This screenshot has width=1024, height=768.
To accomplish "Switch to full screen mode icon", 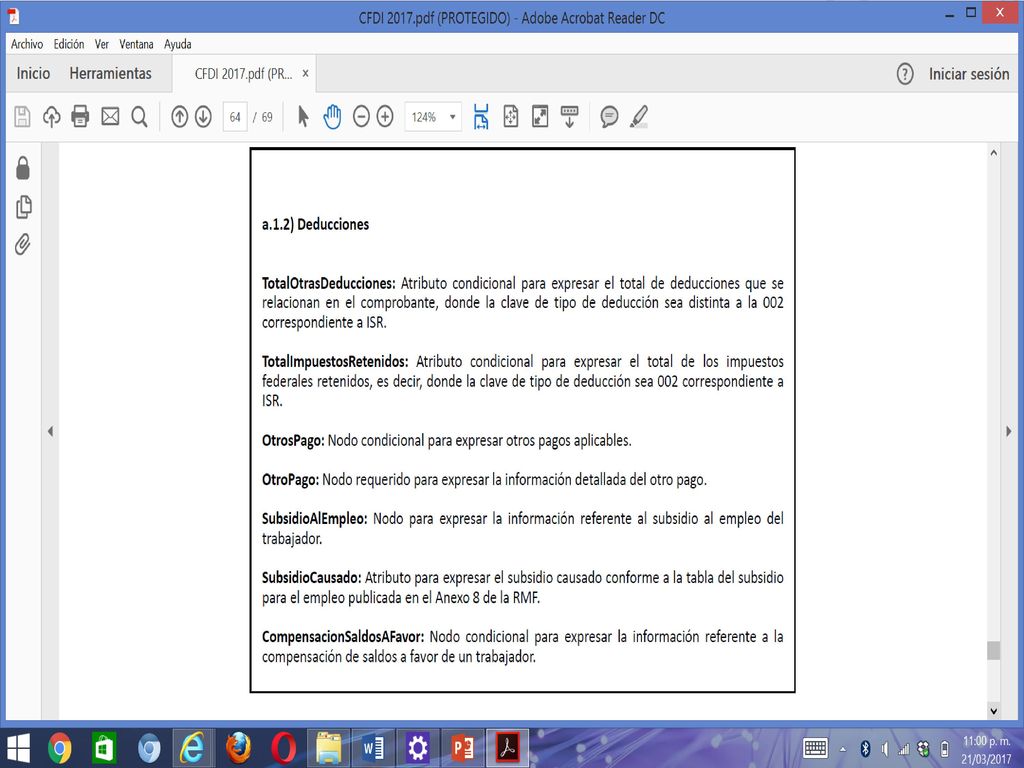I will [540, 116].
